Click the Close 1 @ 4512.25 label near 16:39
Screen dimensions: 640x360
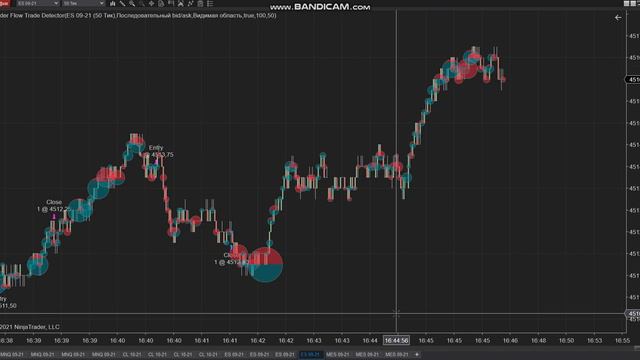pyautogui.click(x=53, y=205)
